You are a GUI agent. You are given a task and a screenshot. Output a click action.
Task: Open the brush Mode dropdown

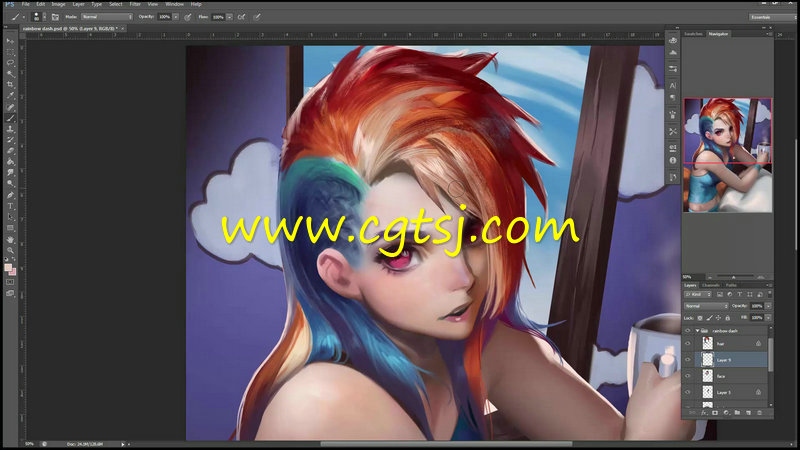(x=107, y=17)
